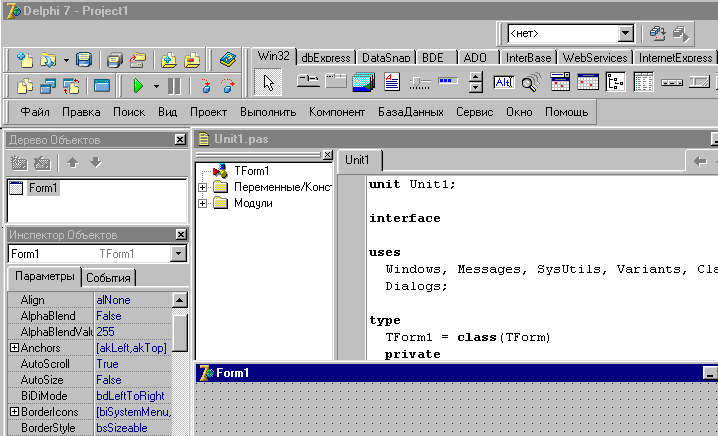Open Help contents book icon
Screen dimensions: 718x436
tap(228, 60)
